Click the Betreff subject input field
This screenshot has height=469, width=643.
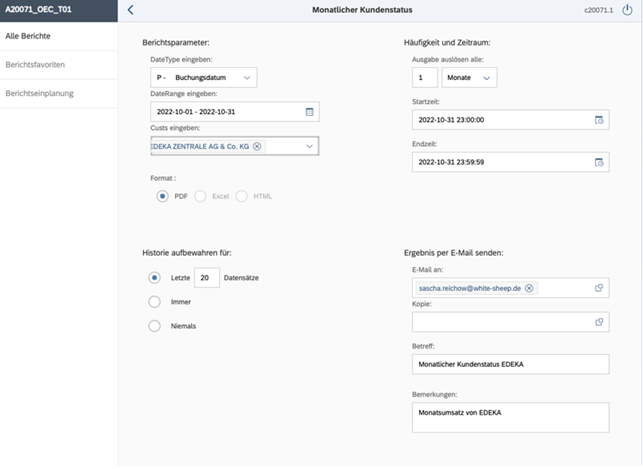[509, 364]
